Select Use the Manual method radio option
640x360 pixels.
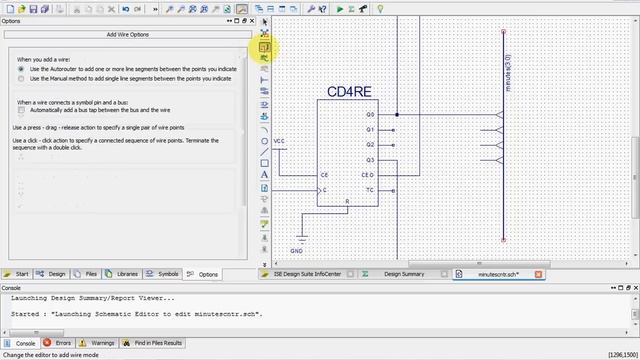(x=21, y=79)
